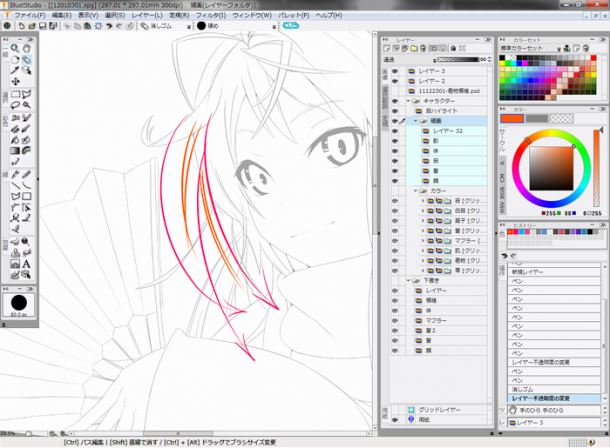The width and height of the screenshot is (610, 448).
Task: Create a new layer folder
Action: [414, 48]
